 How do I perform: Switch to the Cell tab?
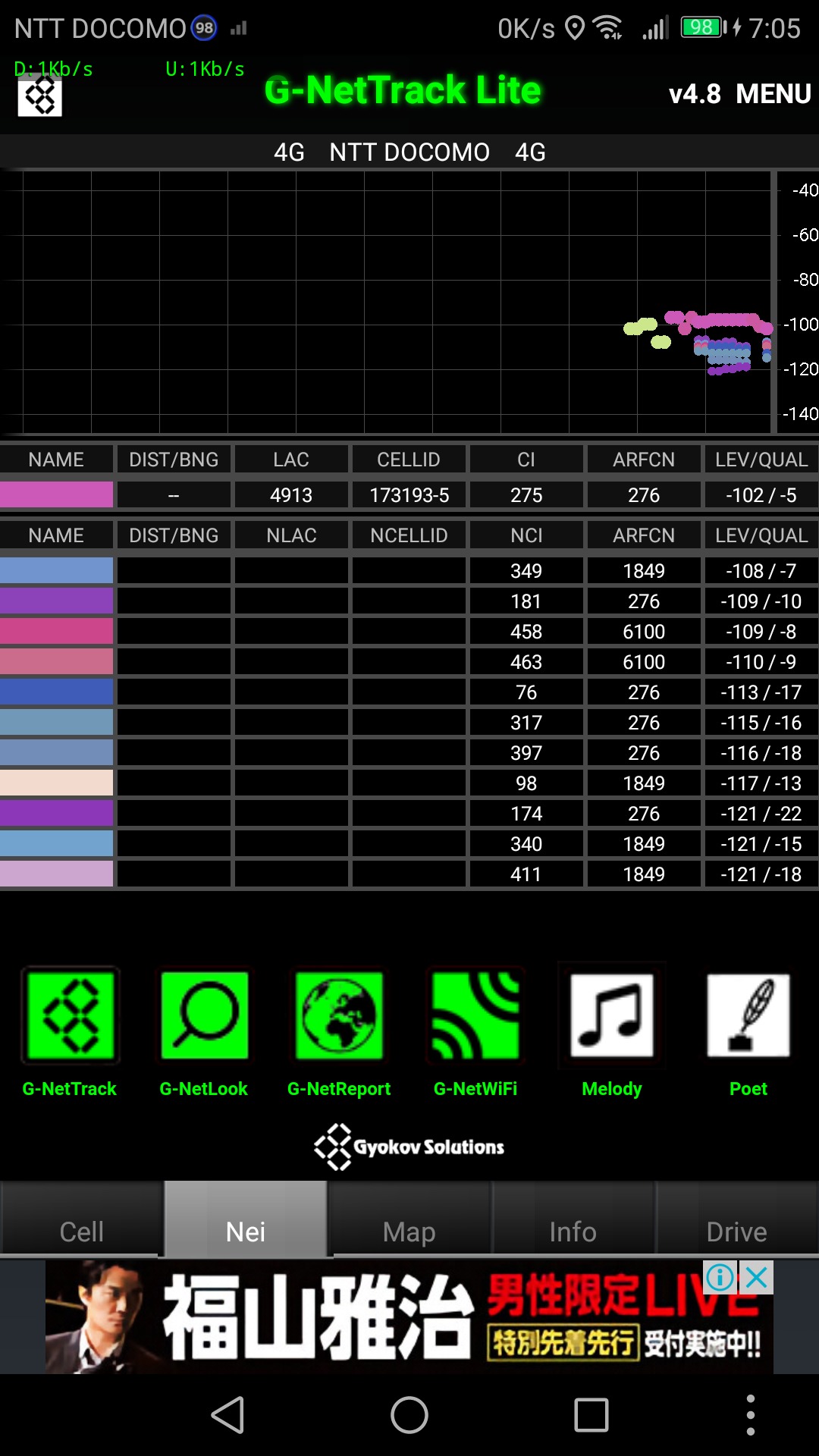click(x=82, y=1218)
